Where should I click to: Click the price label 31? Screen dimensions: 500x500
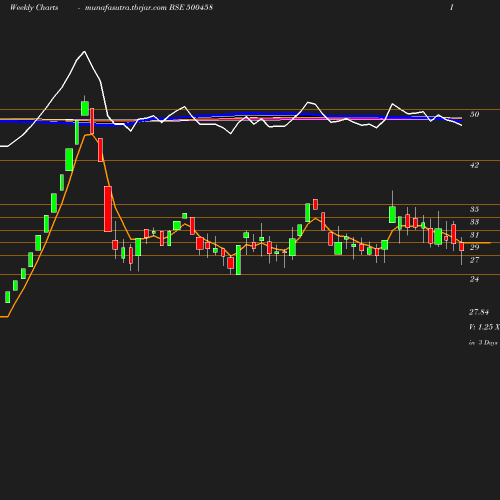(474, 235)
